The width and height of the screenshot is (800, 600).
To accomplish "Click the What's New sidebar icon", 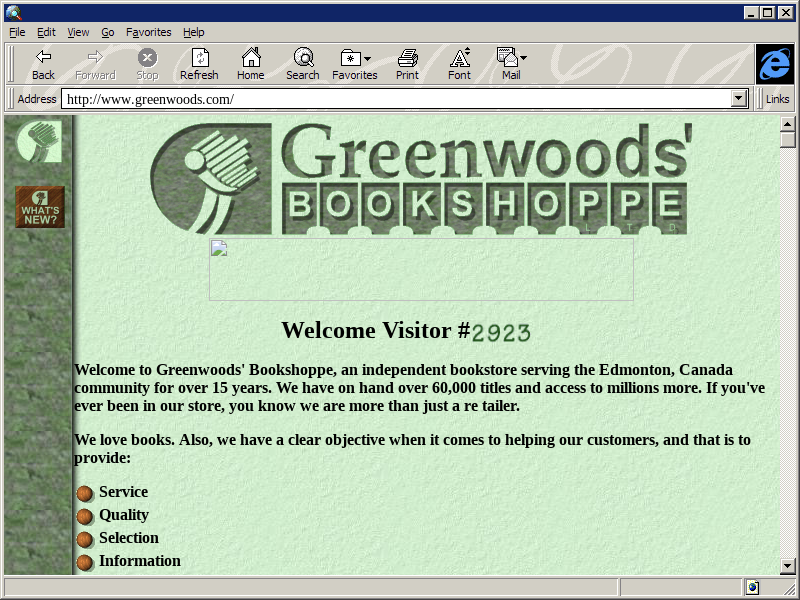I will (40, 207).
